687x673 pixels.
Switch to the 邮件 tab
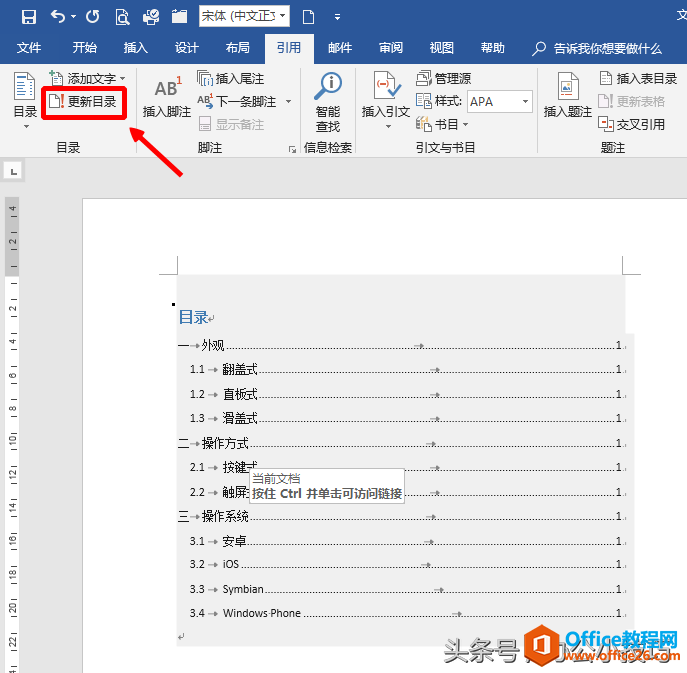point(340,47)
